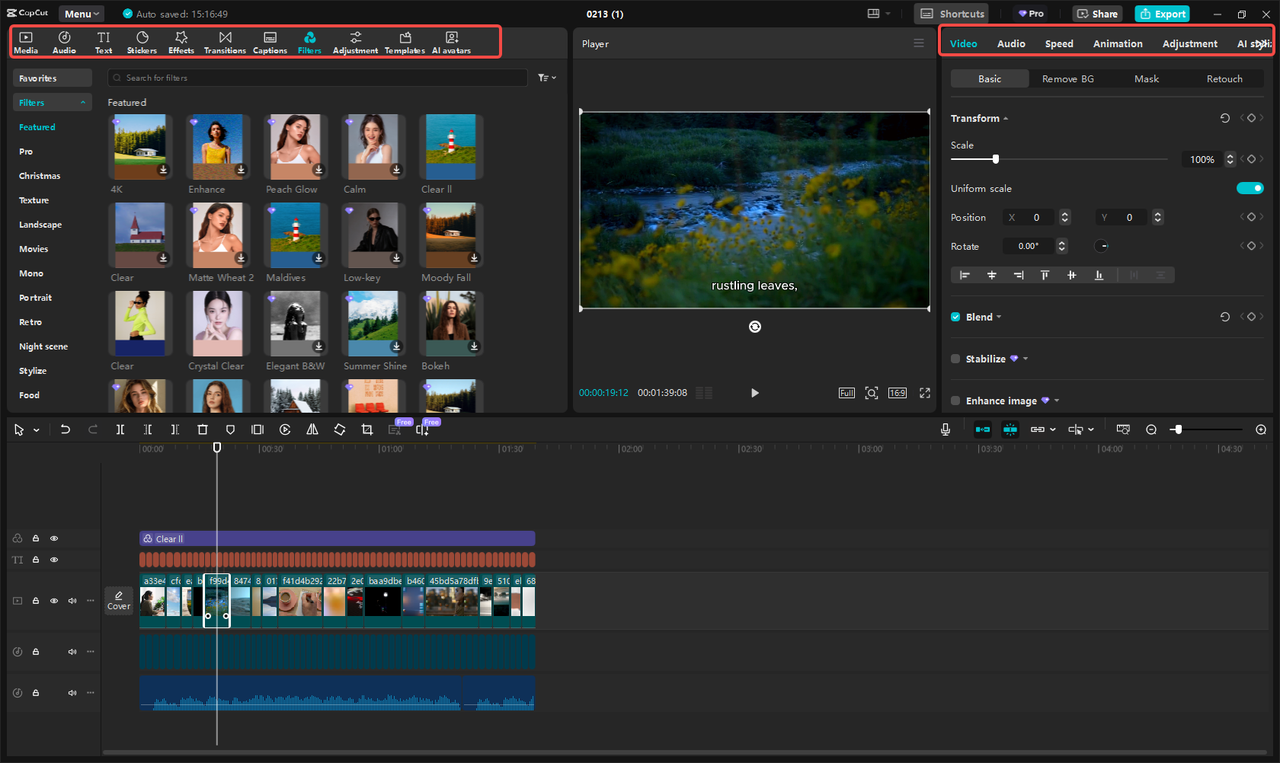Select the Clear II filter thumbnail
Screen dimensions: 1280x763
451,145
